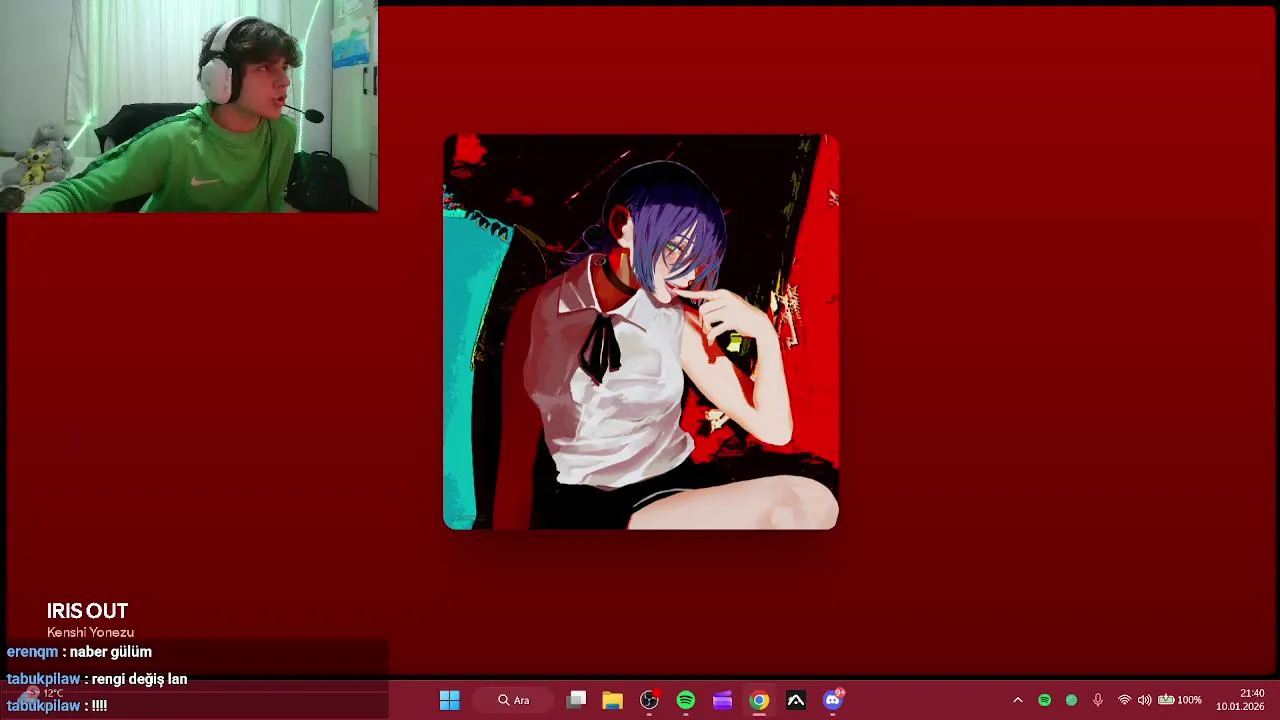Image resolution: width=1280 pixels, height=720 pixels.
Task: Open the purple clapperboard app in the taskbar
Action: (x=722, y=700)
